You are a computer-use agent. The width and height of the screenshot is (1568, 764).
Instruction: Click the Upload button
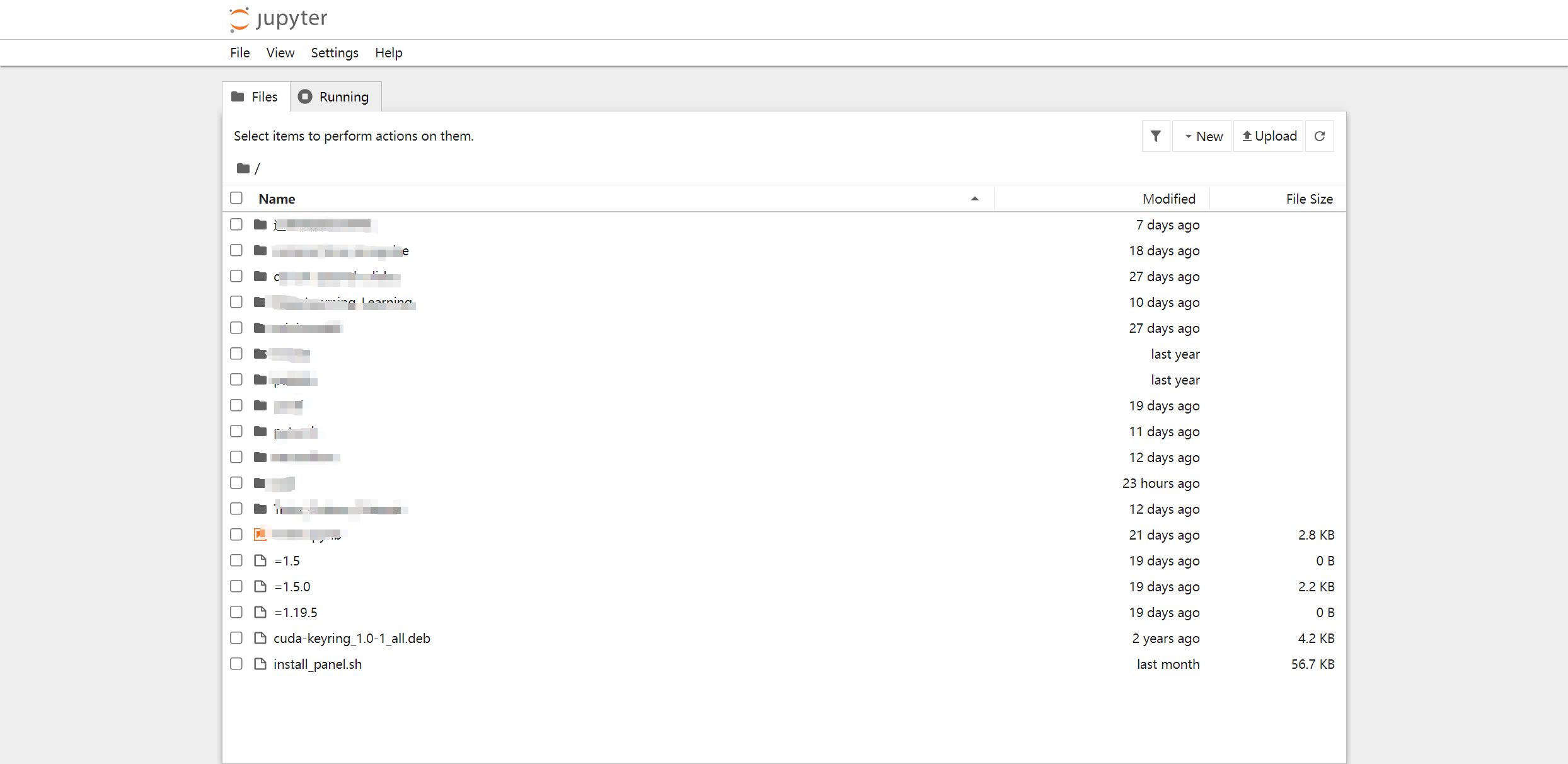tap(1269, 136)
